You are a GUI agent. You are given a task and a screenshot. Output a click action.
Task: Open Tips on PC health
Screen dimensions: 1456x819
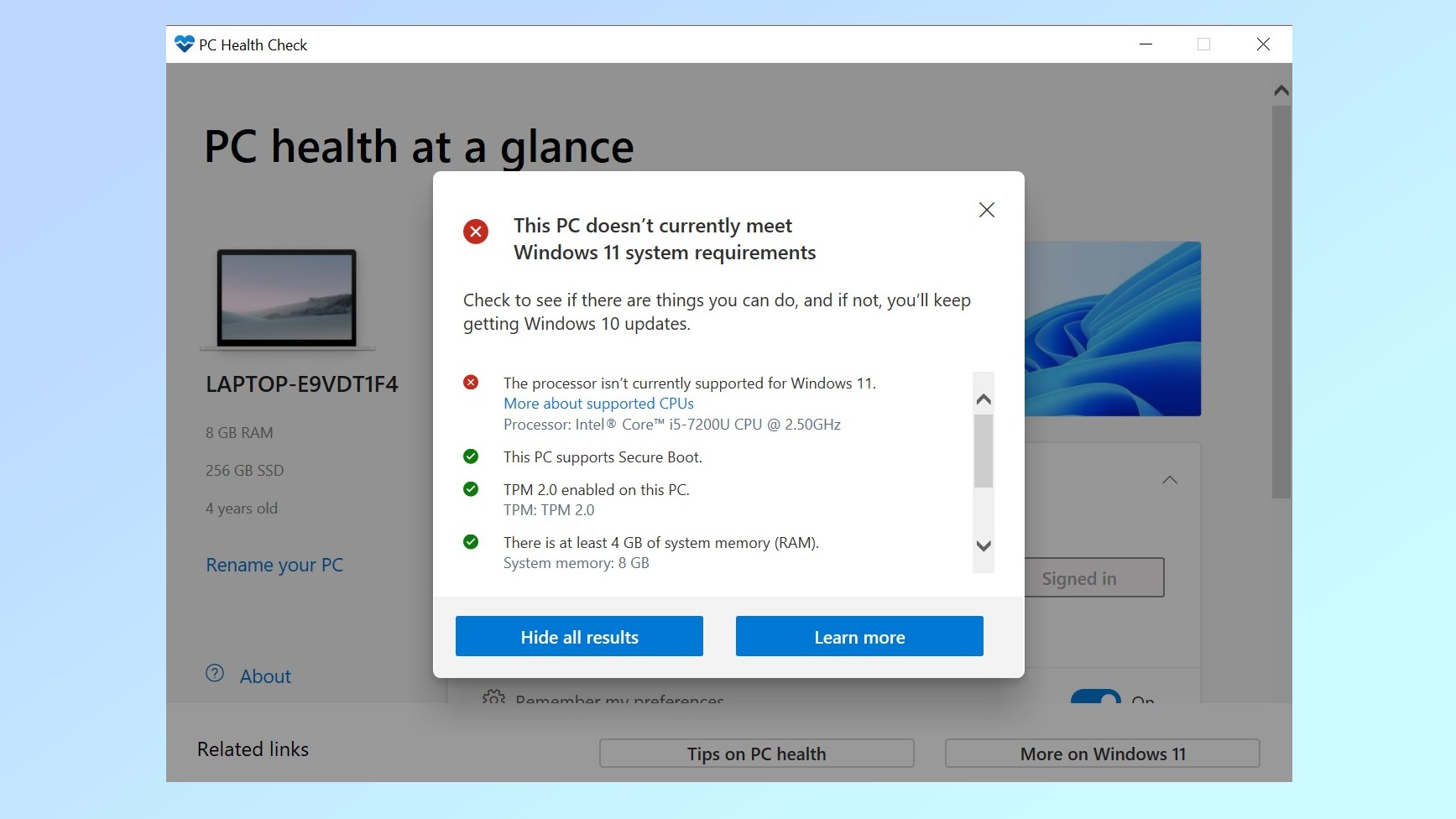(x=756, y=754)
